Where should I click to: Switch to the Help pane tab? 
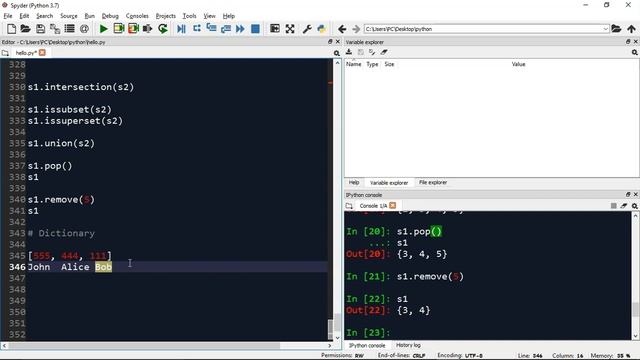(x=354, y=182)
